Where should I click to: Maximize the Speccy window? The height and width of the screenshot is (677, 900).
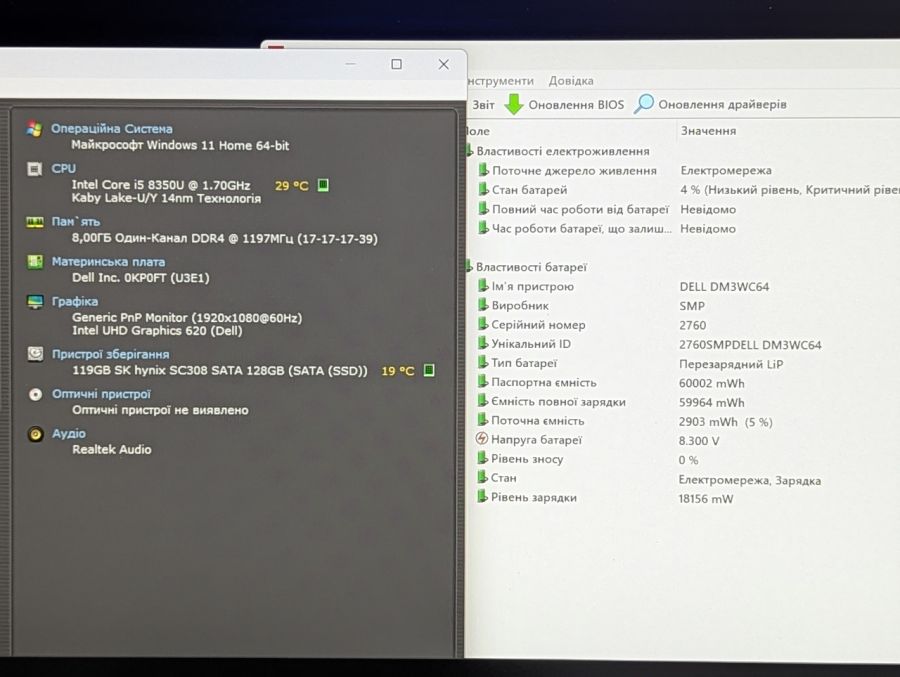click(x=397, y=64)
